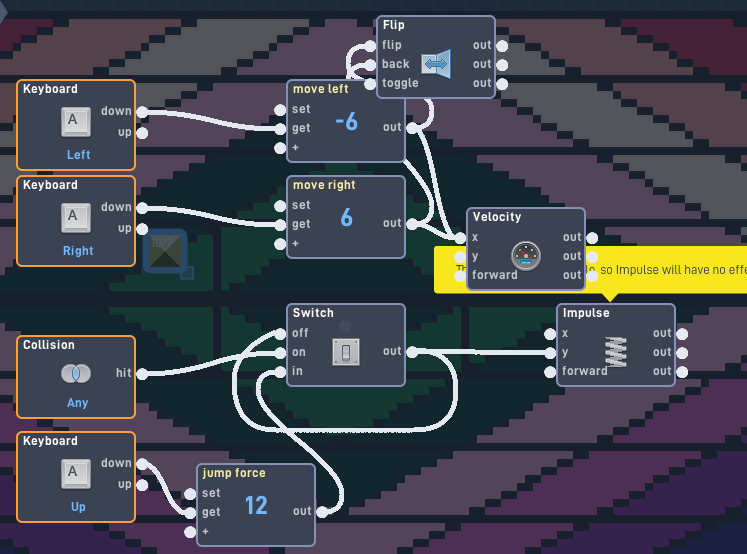Click the Flip double-arrow icon

pos(436,64)
